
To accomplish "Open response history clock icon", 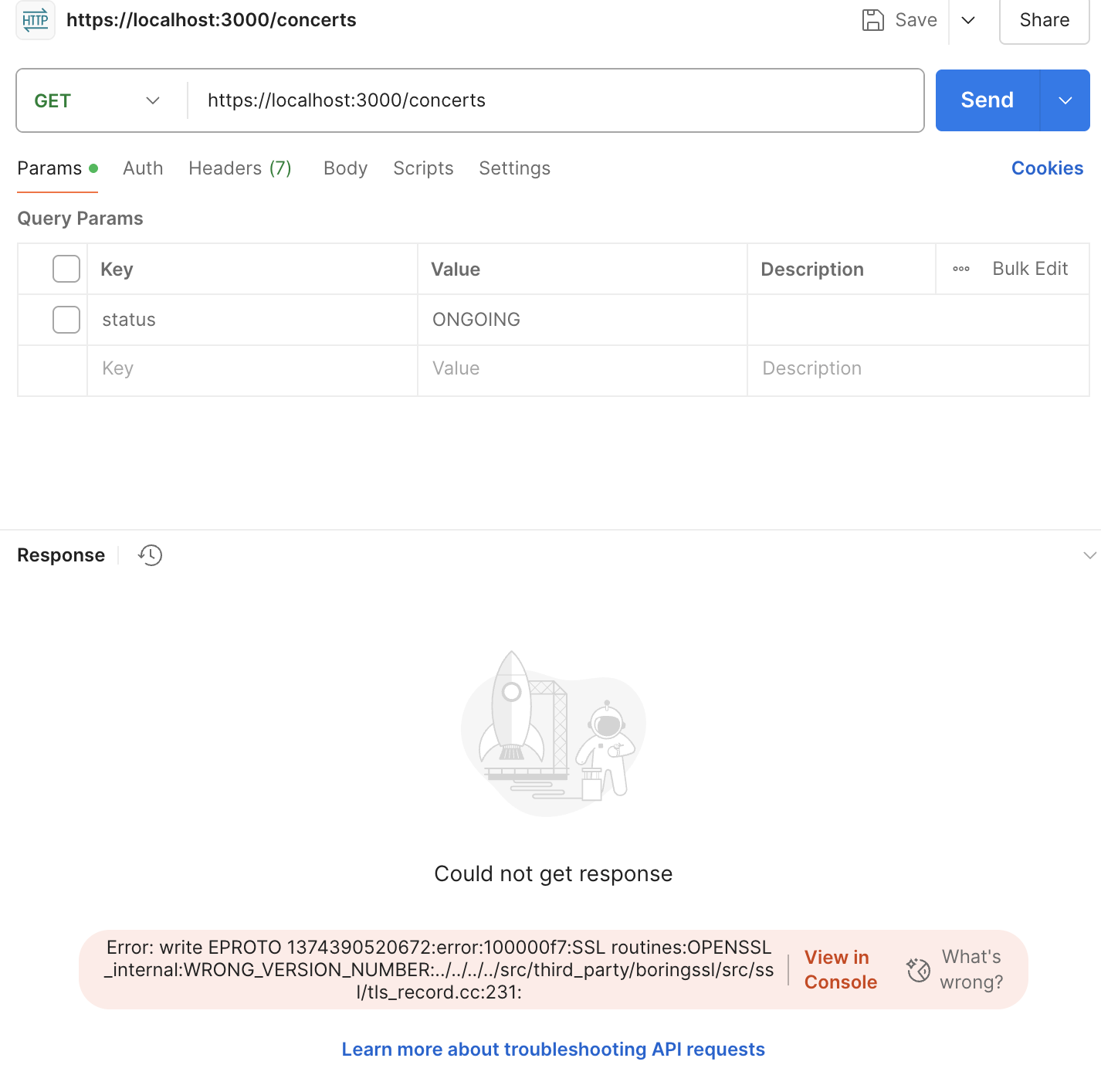I will pos(150,555).
